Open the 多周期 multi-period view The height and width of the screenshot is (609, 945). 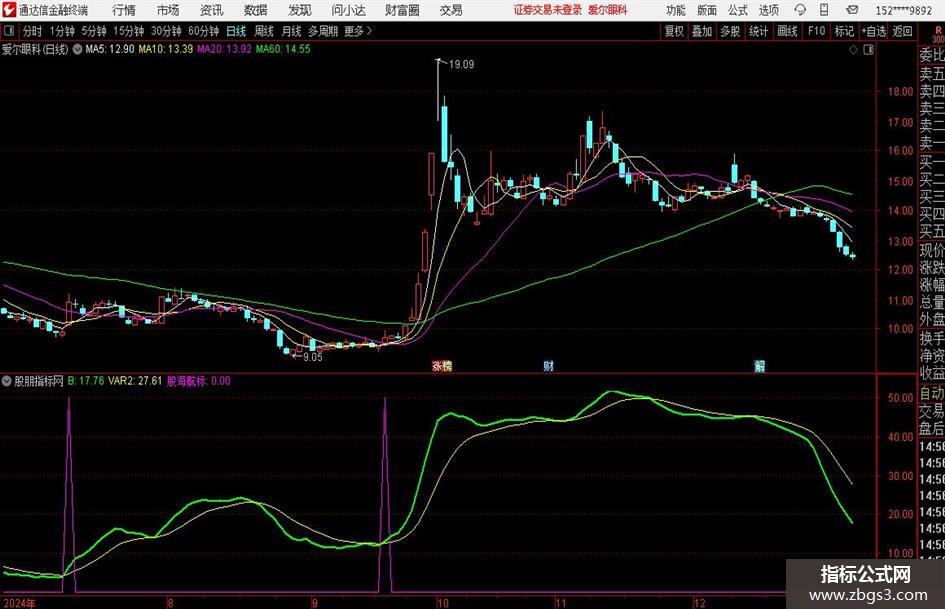[x=323, y=31]
